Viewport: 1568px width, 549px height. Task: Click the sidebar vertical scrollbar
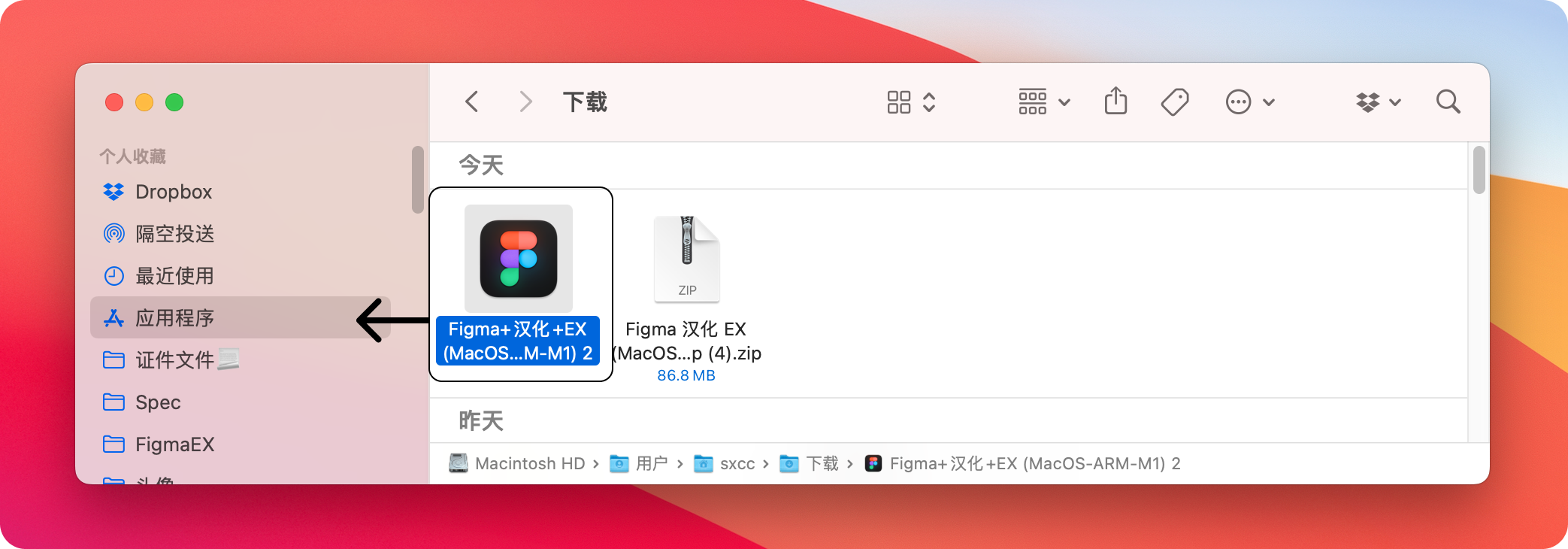418,180
